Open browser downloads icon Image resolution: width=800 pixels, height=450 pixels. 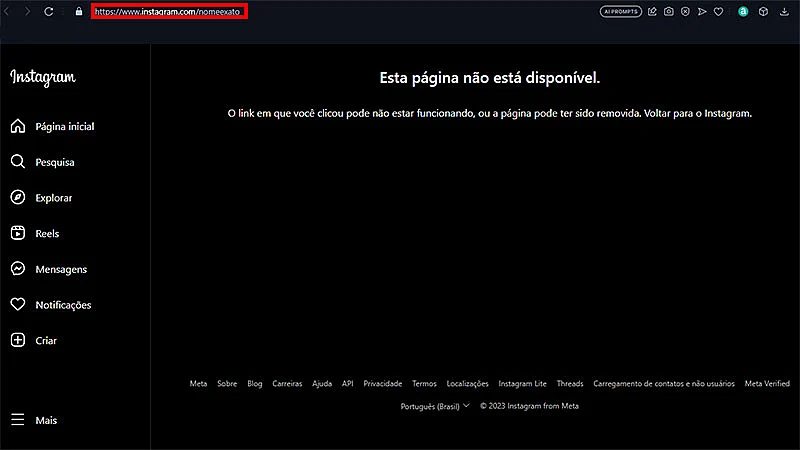point(784,11)
